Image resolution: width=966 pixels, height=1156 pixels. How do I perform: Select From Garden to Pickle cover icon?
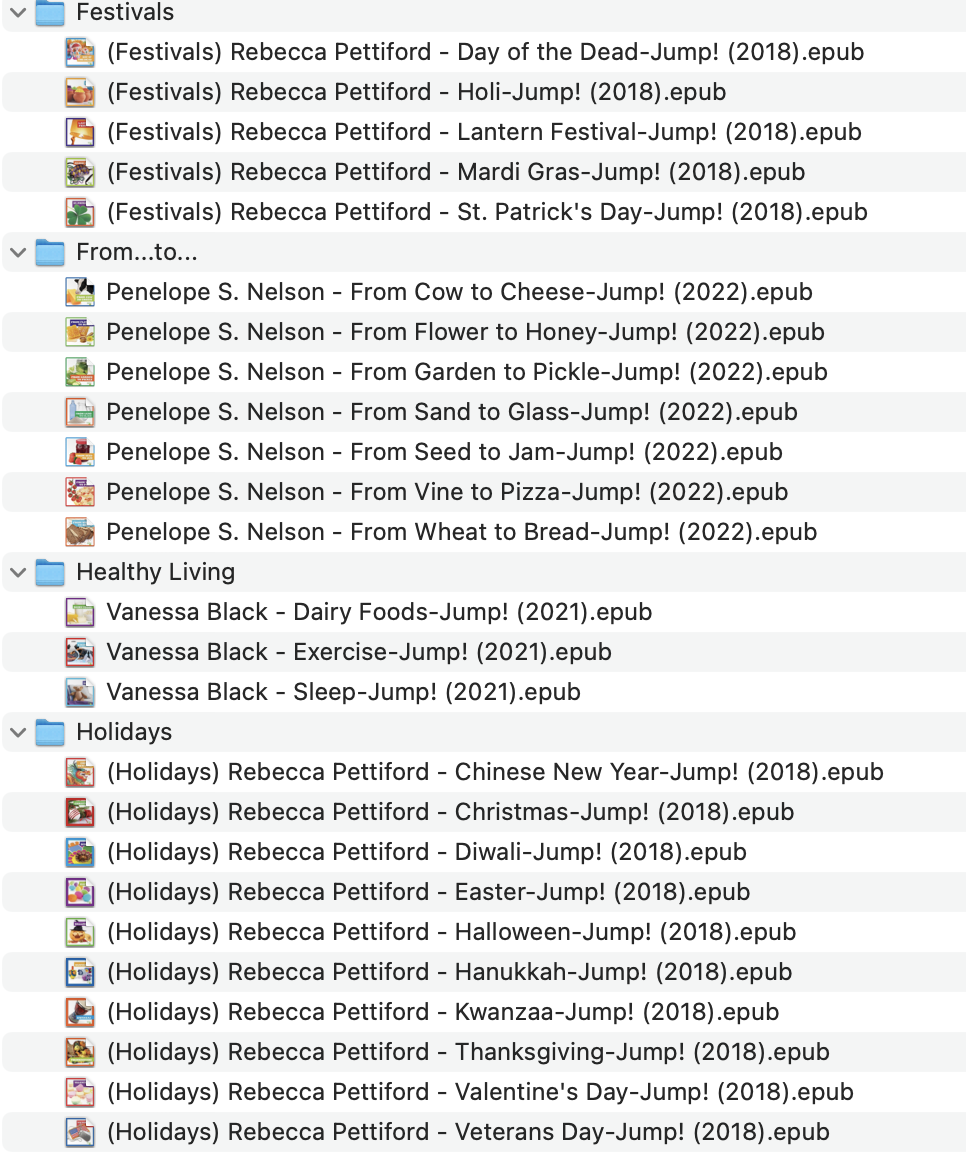[80, 372]
